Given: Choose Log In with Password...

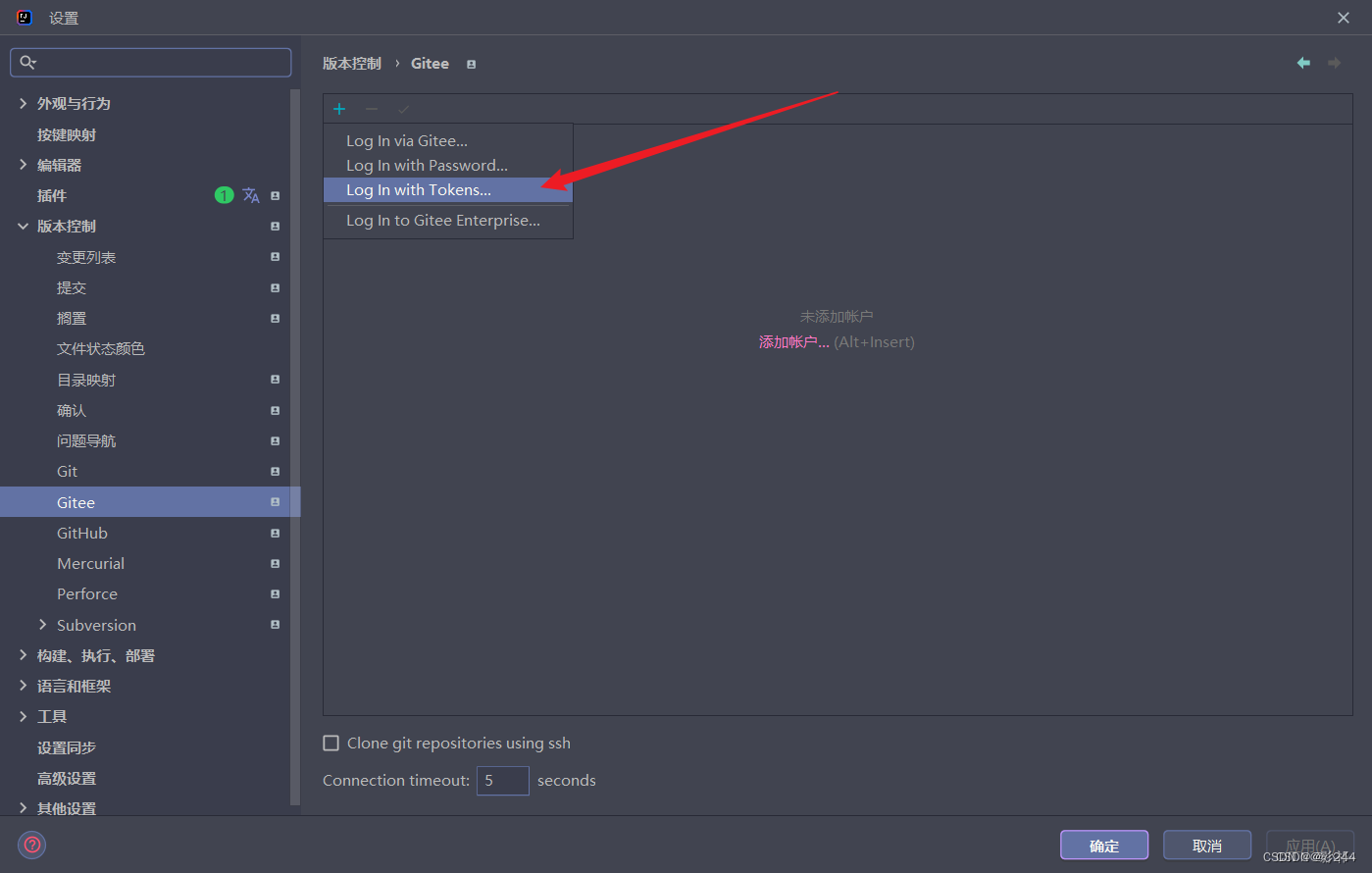Looking at the screenshot, I should 448,165.
